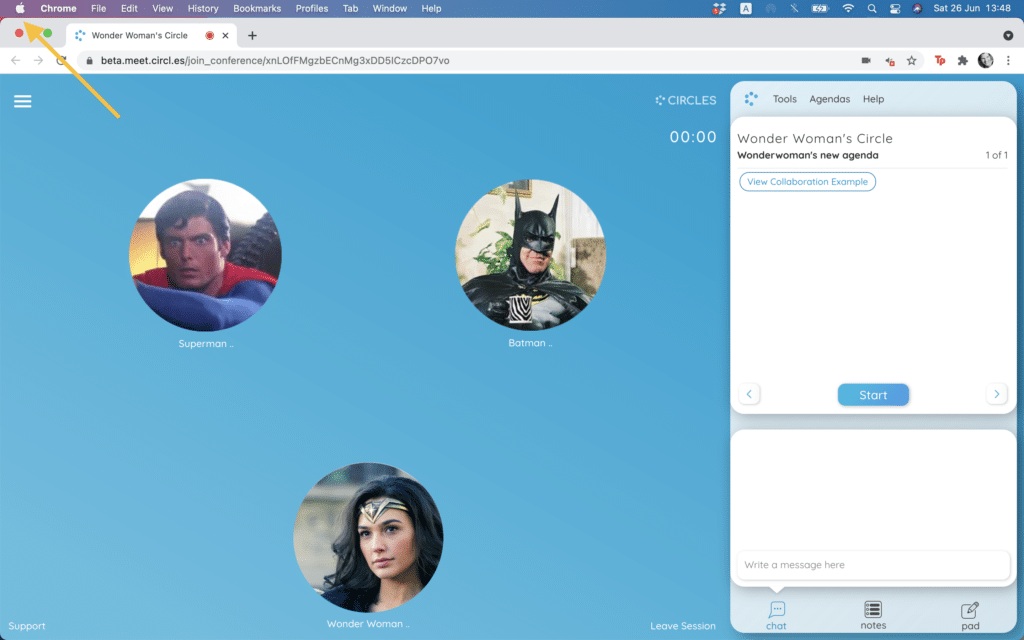Open Chrome's History menu
Image resolution: width=1024 pixels, height=640 pixels.
click(203, 8)
